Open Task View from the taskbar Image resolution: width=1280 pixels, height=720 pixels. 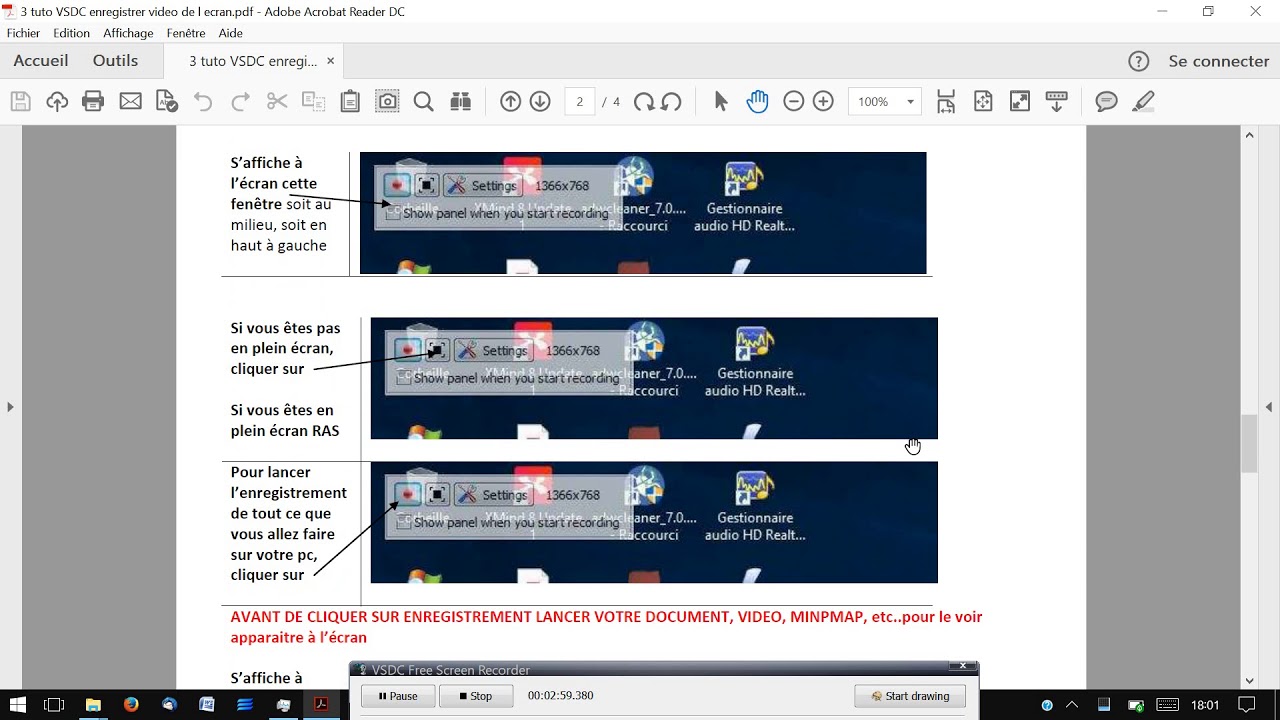[x=54, y=704]
